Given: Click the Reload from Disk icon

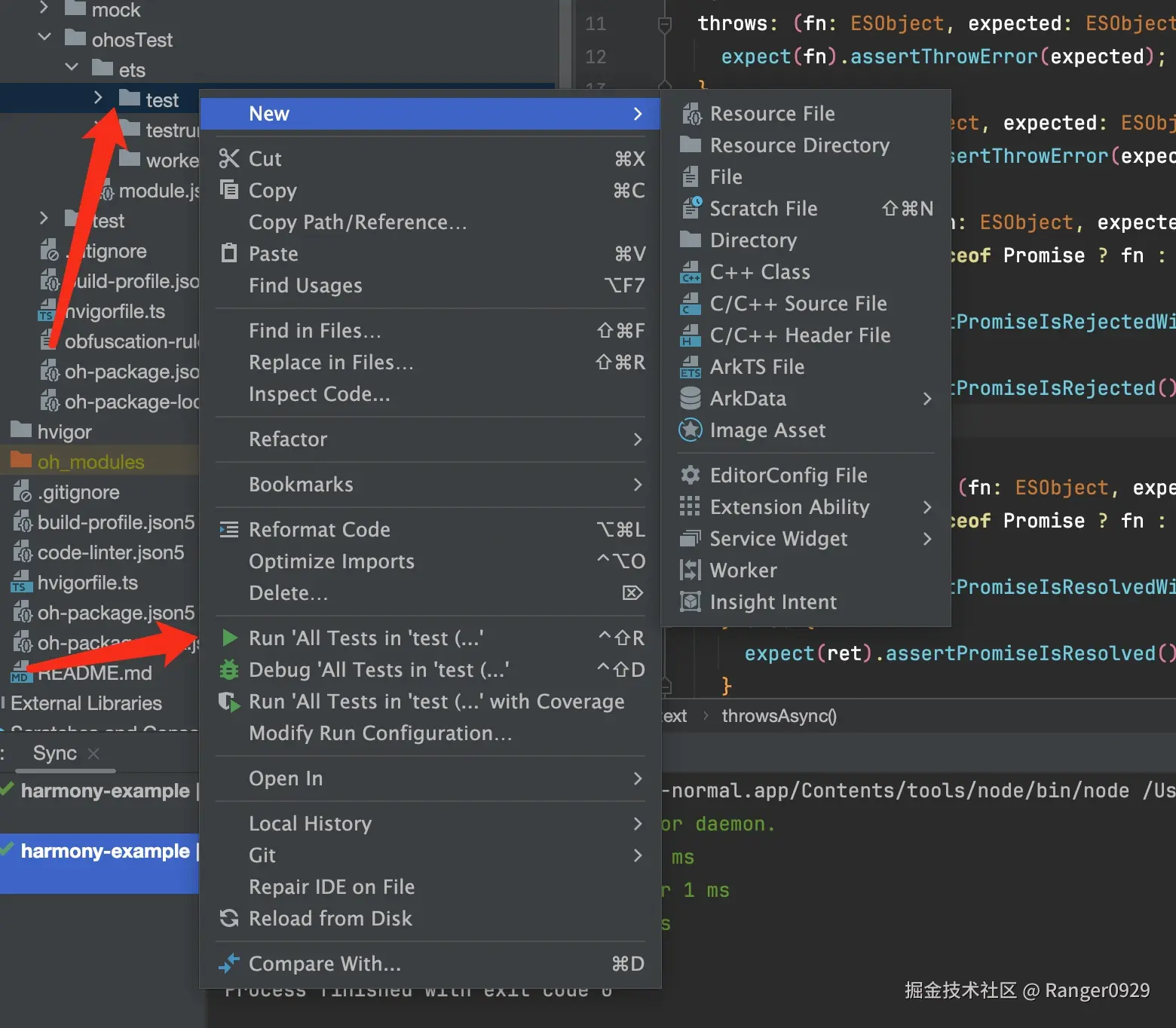Looking at the screenshot, I should click(229, 918).
